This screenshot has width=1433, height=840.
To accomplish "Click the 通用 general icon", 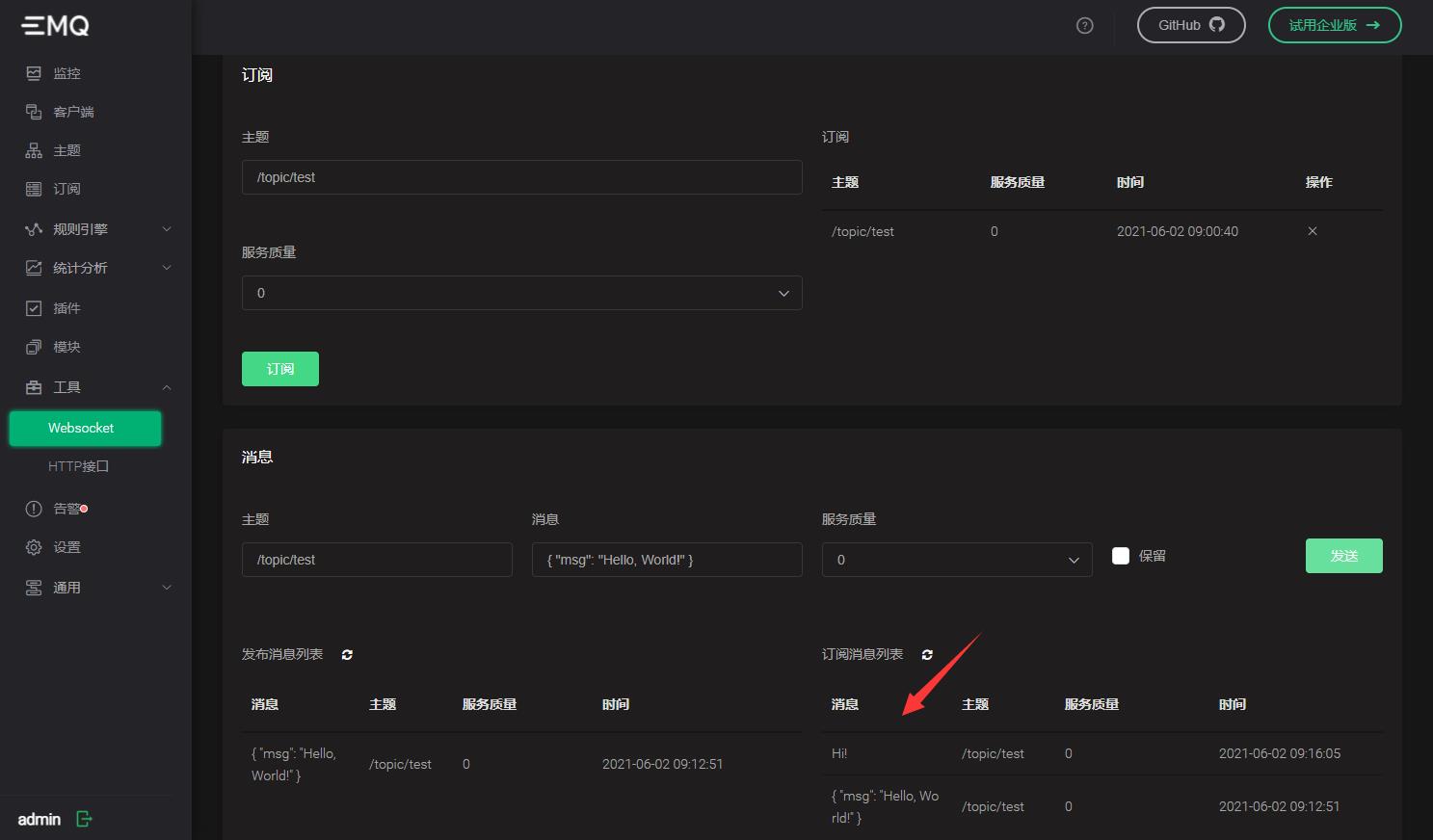I will tap(34, 588).
